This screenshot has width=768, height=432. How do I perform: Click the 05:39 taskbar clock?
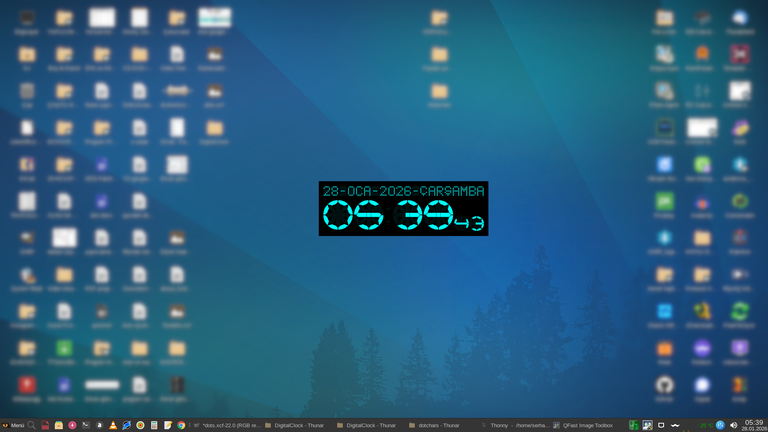(x=754, y=425)
